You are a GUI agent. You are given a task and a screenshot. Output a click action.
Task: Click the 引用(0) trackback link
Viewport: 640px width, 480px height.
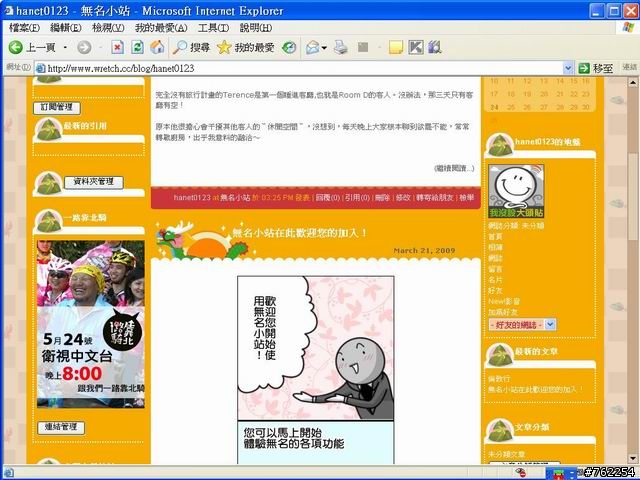pos(357,198)
